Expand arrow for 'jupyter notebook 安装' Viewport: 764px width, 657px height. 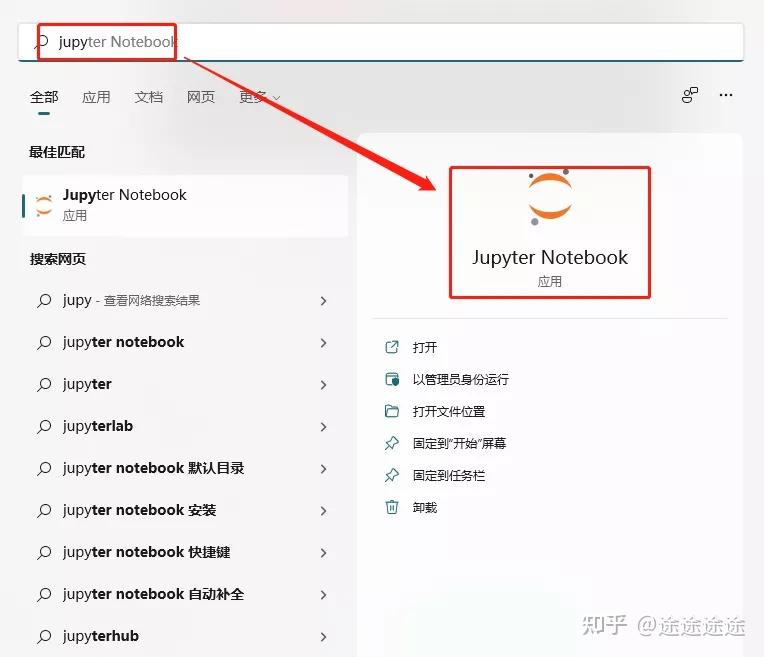coord(323,510)
